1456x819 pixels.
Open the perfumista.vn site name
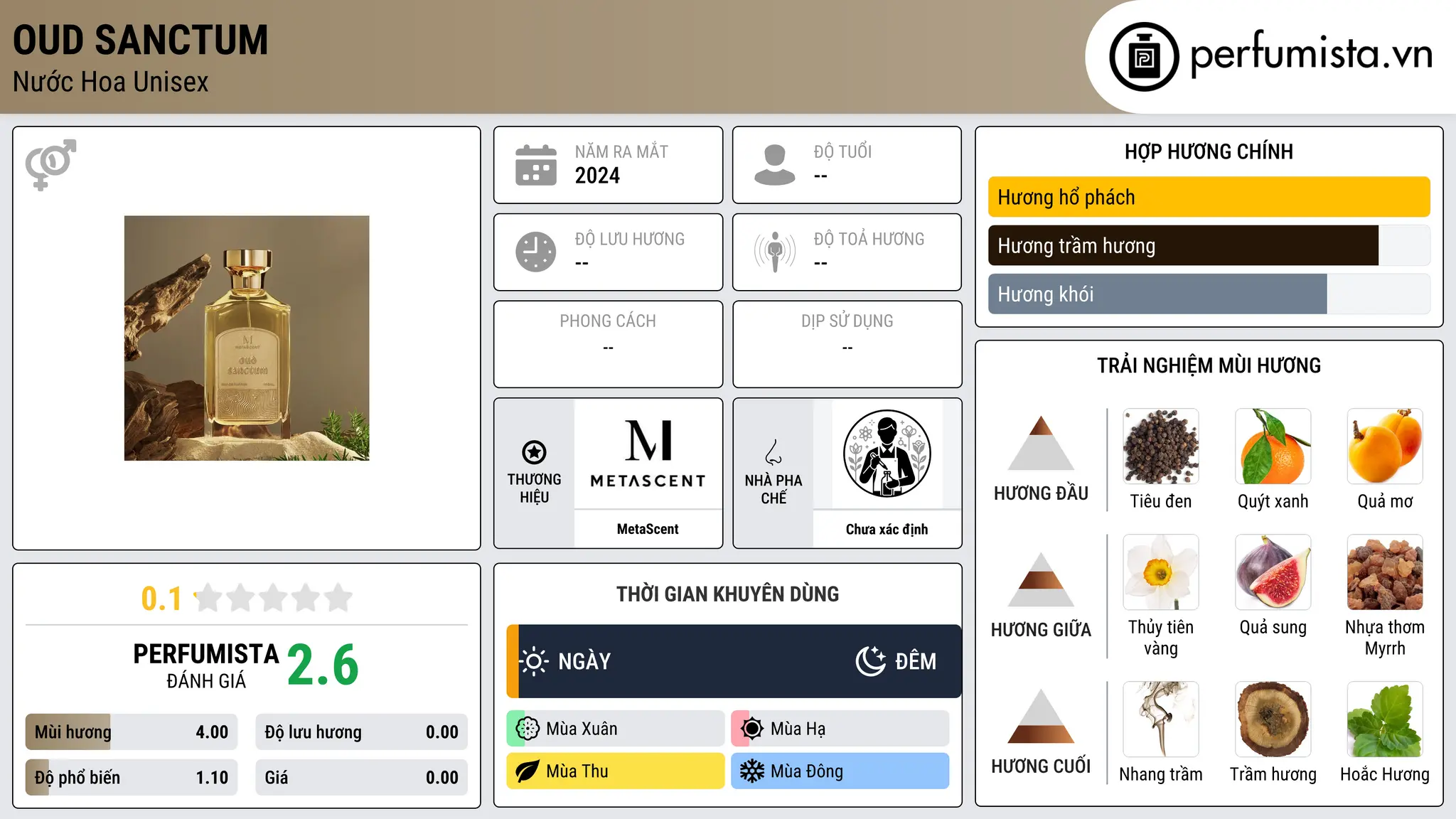[x=1311, y=54]
